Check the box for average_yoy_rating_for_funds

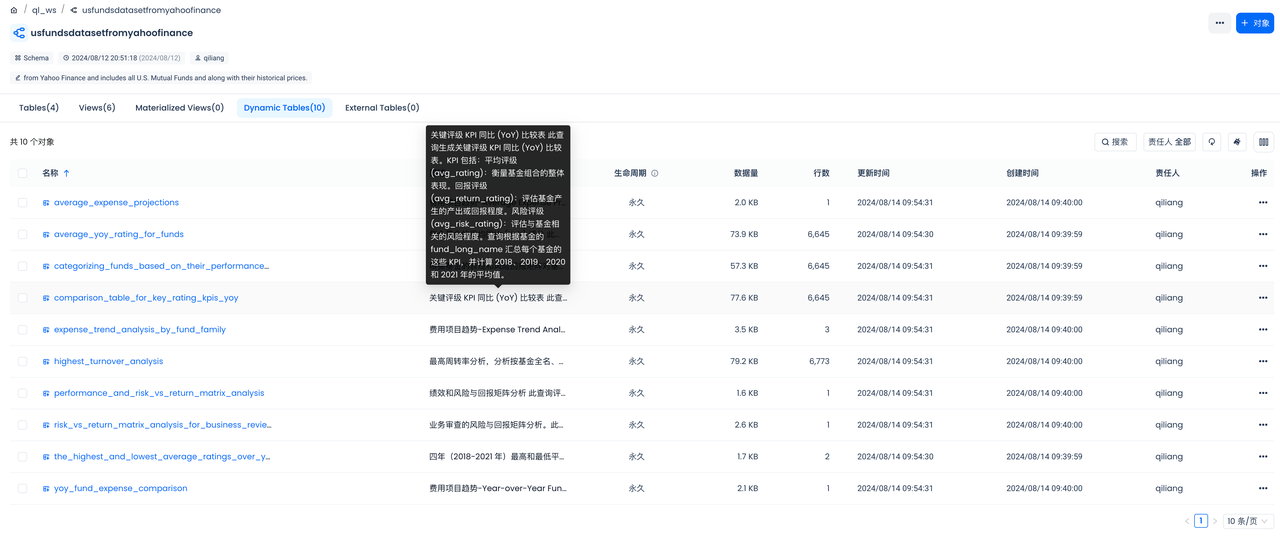tap(23, 235)
